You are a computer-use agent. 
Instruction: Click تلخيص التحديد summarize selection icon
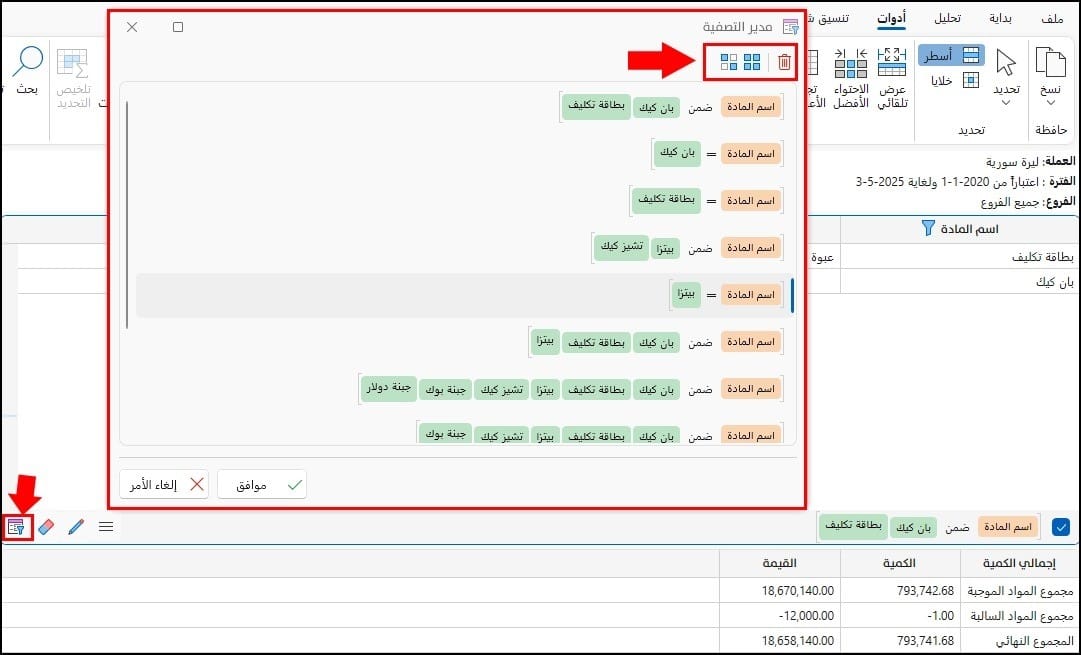click(73, 63)
